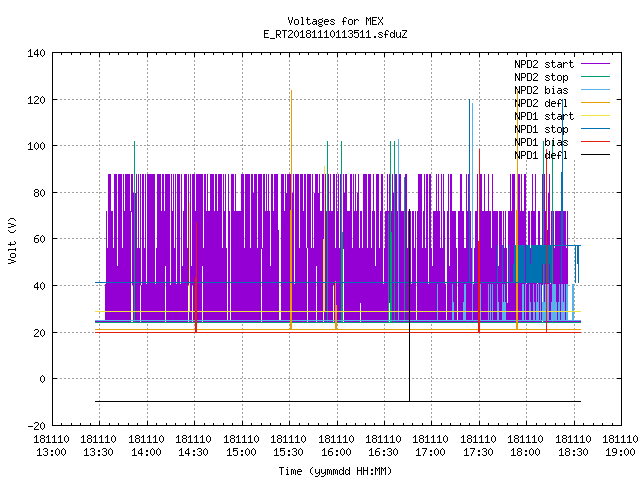Screen dimensions: 640x480
Task: Click the 'NPD1 defl' legend label
Action: [x=541, y=156]
